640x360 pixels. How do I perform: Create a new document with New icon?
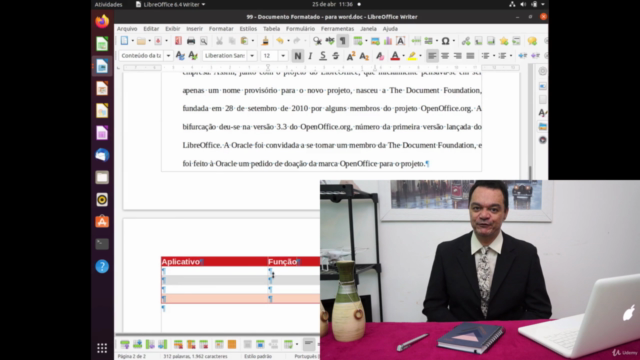coord(124,41)
